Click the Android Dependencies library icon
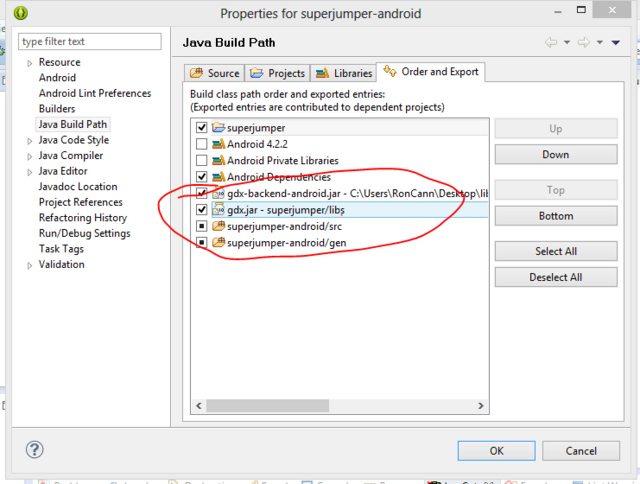The width and height of the screenshot is (640, 484). [x=218, y=176]
